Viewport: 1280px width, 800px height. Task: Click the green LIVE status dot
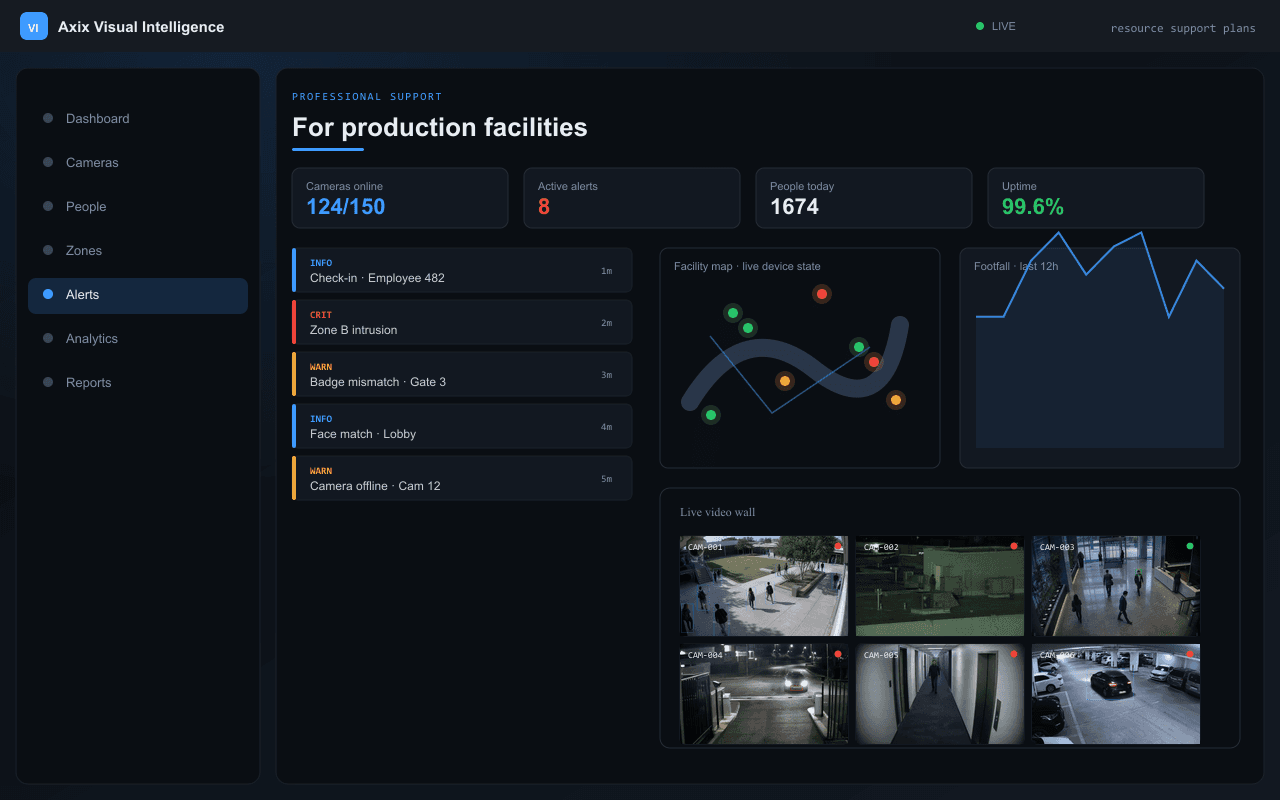980,26
